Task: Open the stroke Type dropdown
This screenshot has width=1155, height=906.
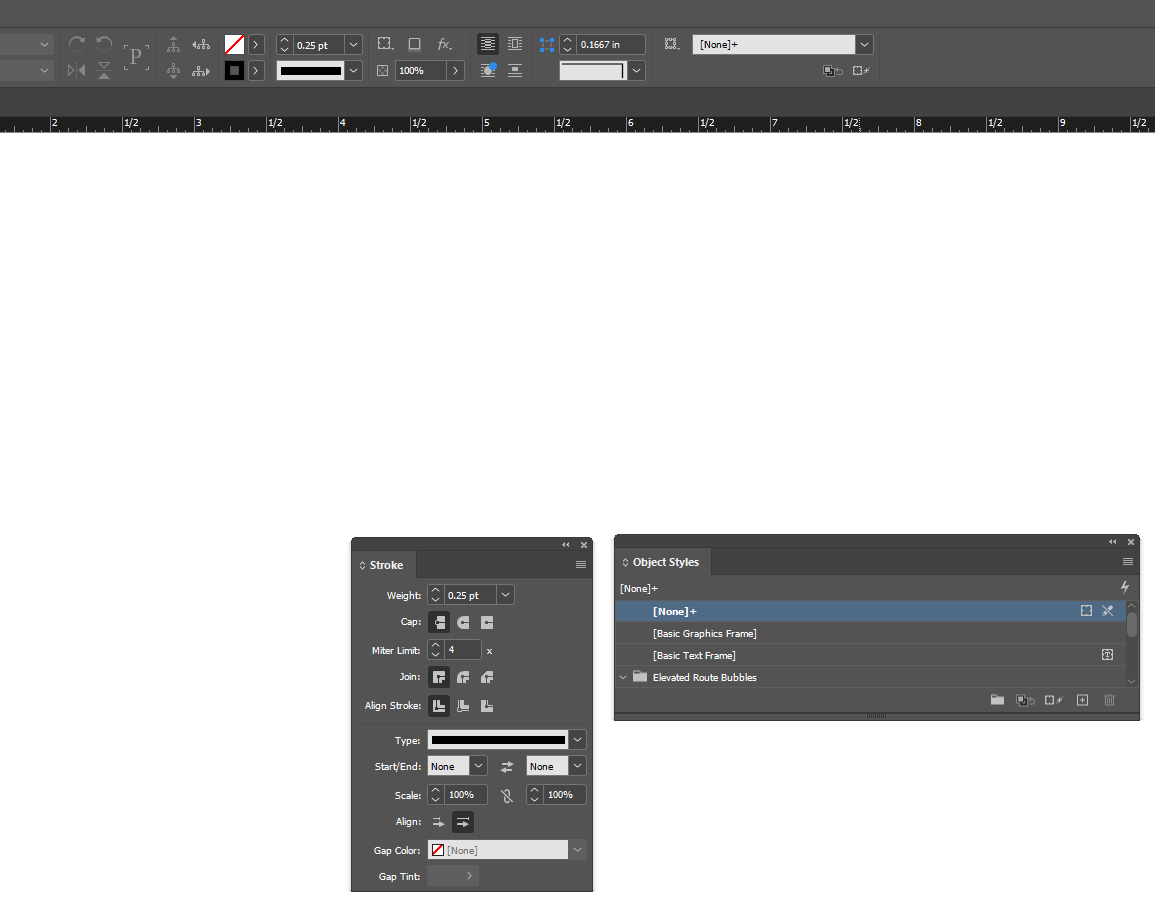Action: [577, 739]
